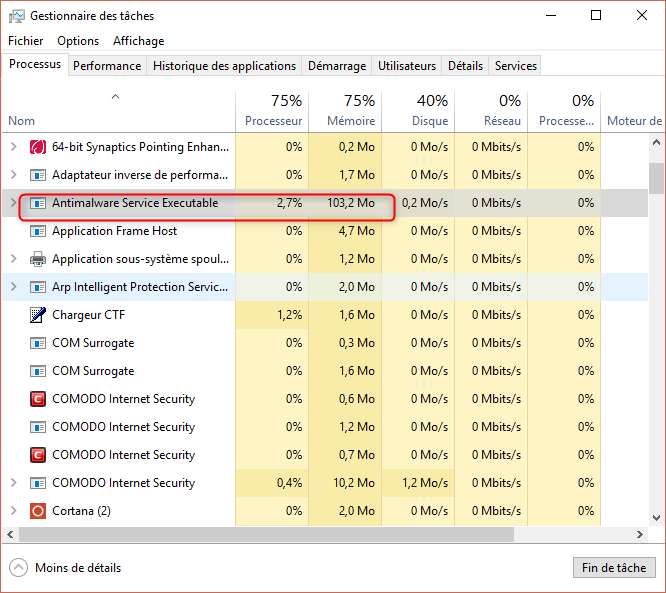This screenshot has height=593, width=666.
Task: Switch to the Performance tab
Action: click(107, 66)
